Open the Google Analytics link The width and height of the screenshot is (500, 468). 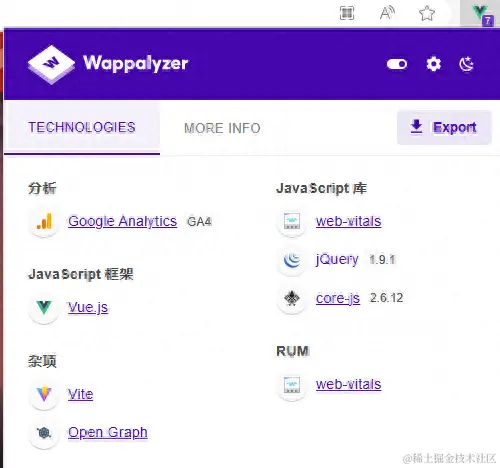[122, 221]
